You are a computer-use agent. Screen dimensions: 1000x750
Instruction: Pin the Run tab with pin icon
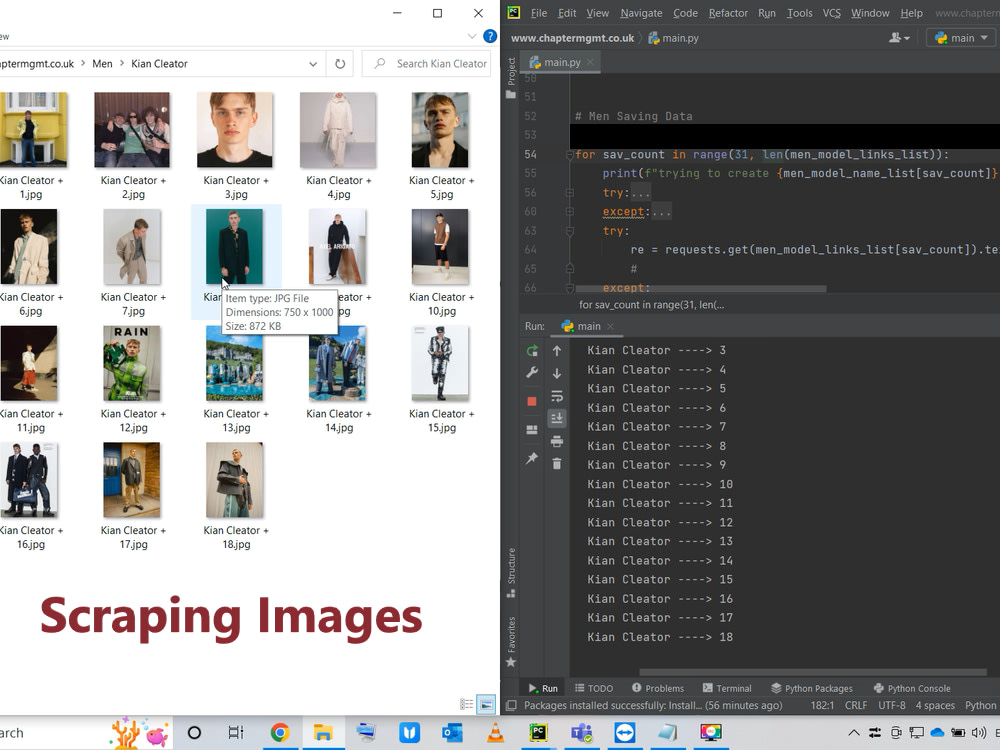click(x=532, y=458)
